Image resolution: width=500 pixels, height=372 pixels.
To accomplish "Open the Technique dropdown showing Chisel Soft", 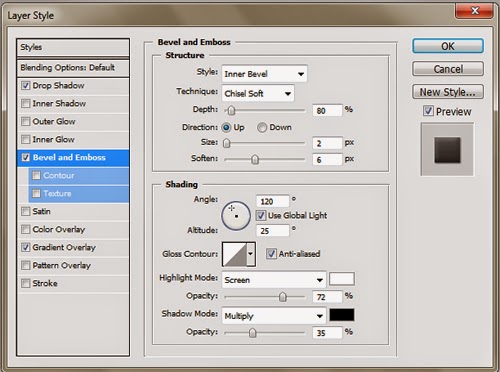I will coord(258,93).
